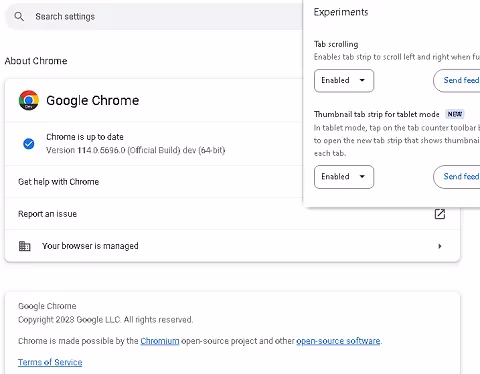Click the NEW badge on Thumbnail tab strip
Viewport: 480px width, 374px height.
coord(455,114)
